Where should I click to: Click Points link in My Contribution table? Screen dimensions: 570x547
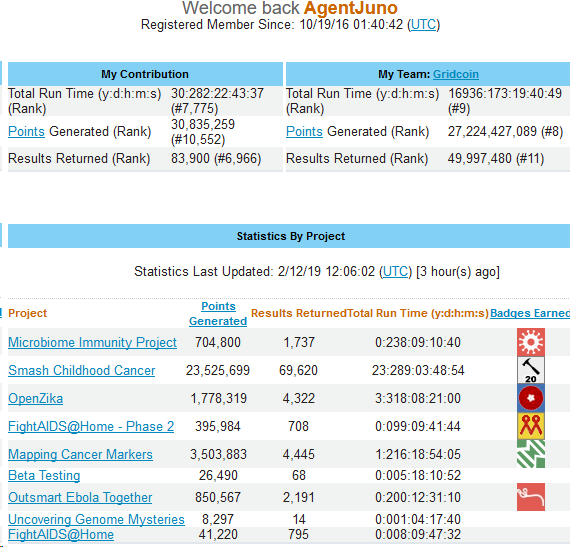point(26,132)
